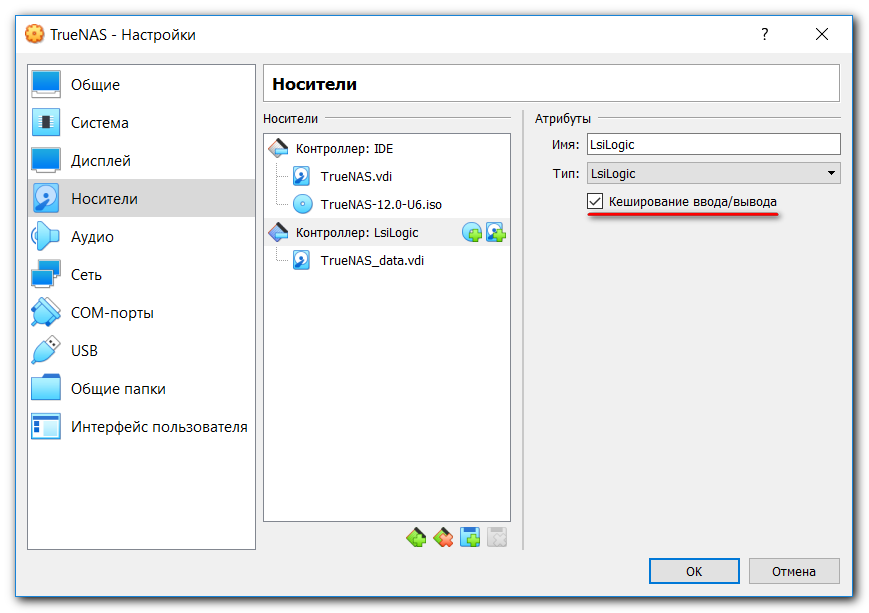Open the Тип controller type dropdown
Screen dimensions: 869x613
[x=713, y=173]
